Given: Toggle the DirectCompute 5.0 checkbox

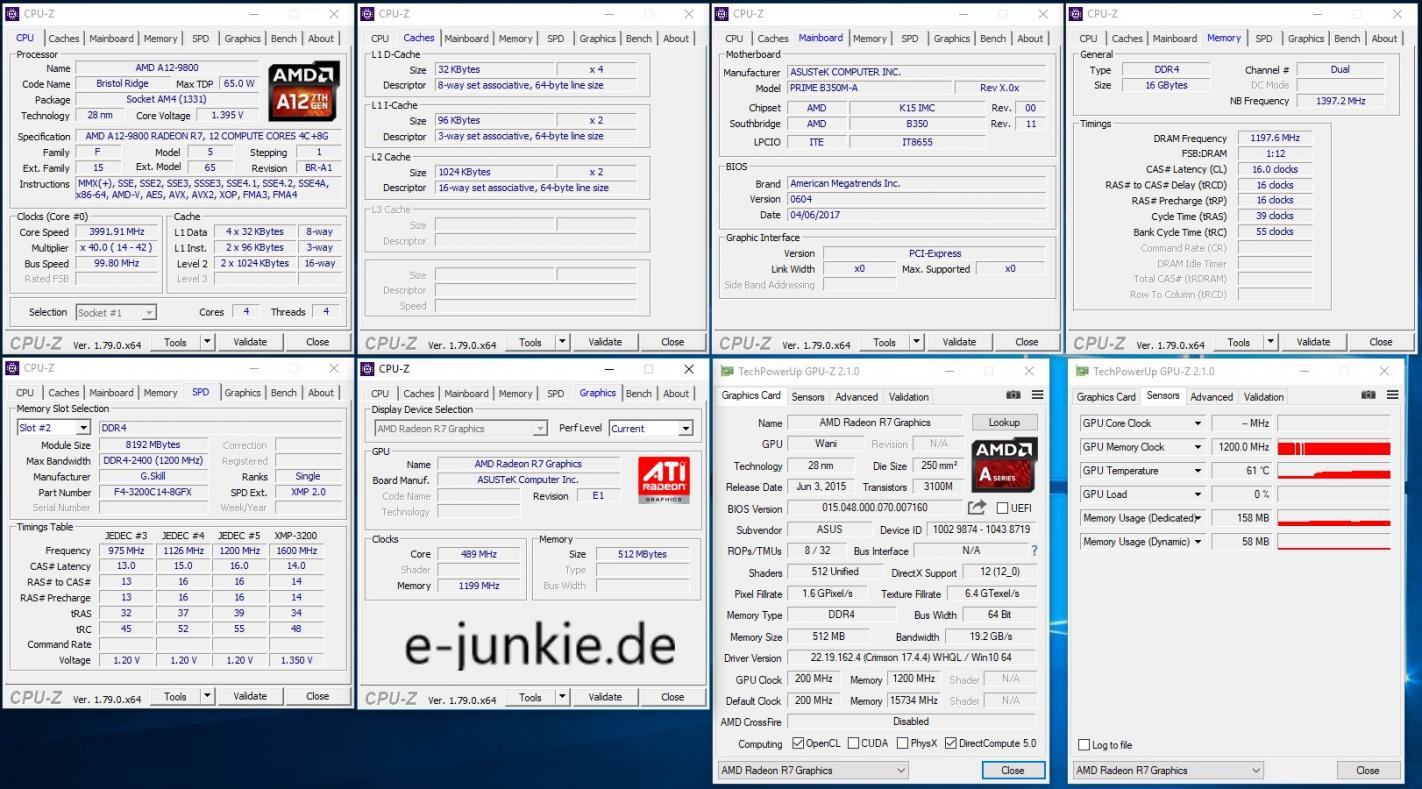Looking at the screenshot, I should tap(951, 743).
